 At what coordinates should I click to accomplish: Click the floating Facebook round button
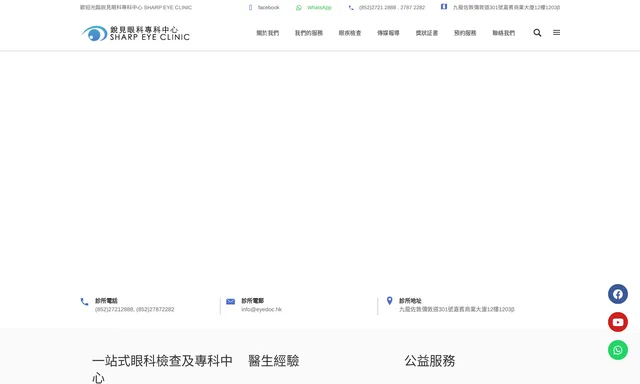pyautogui.click(x=618, y=294)
